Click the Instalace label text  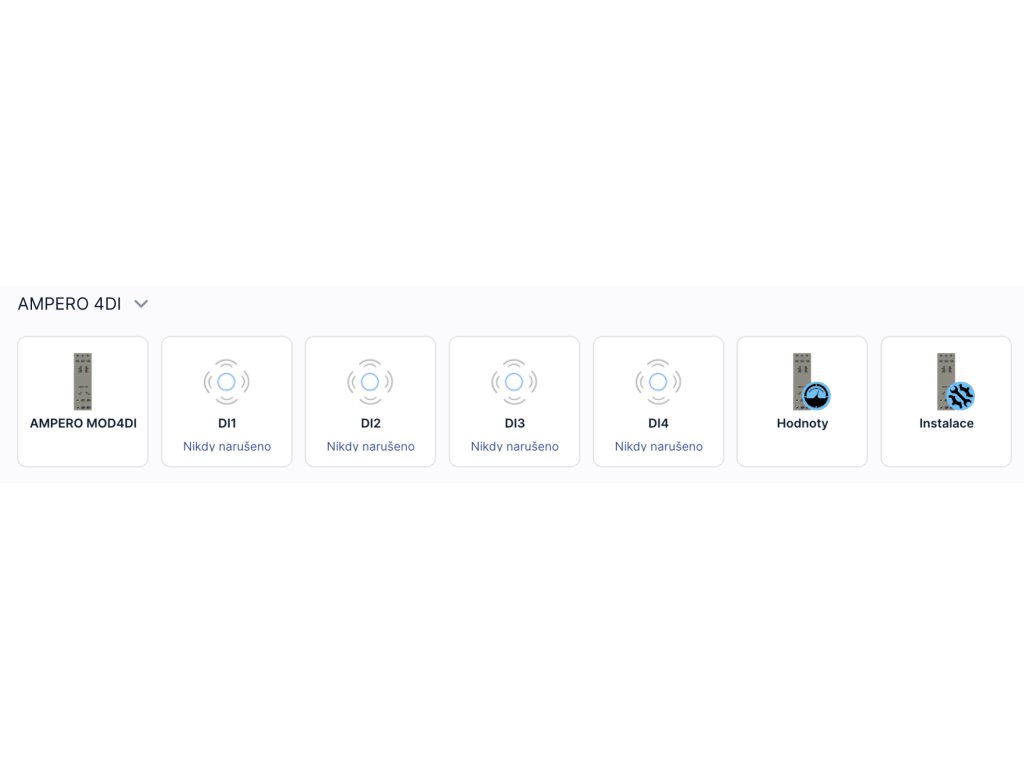[946, 423]
